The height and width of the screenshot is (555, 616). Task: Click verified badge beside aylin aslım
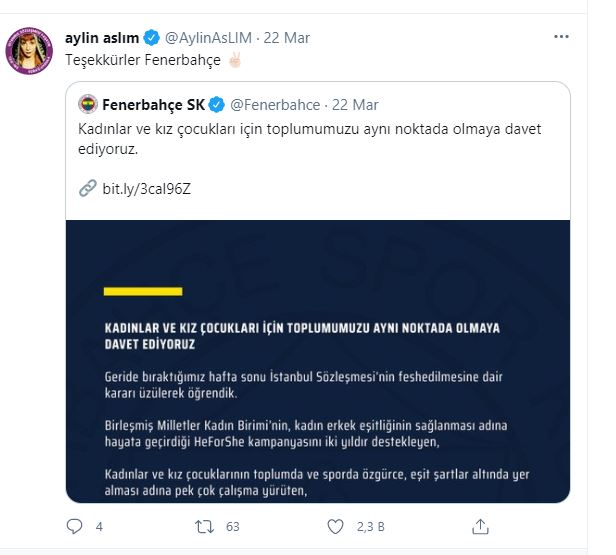pyautogui.click(x=151, y=38)
